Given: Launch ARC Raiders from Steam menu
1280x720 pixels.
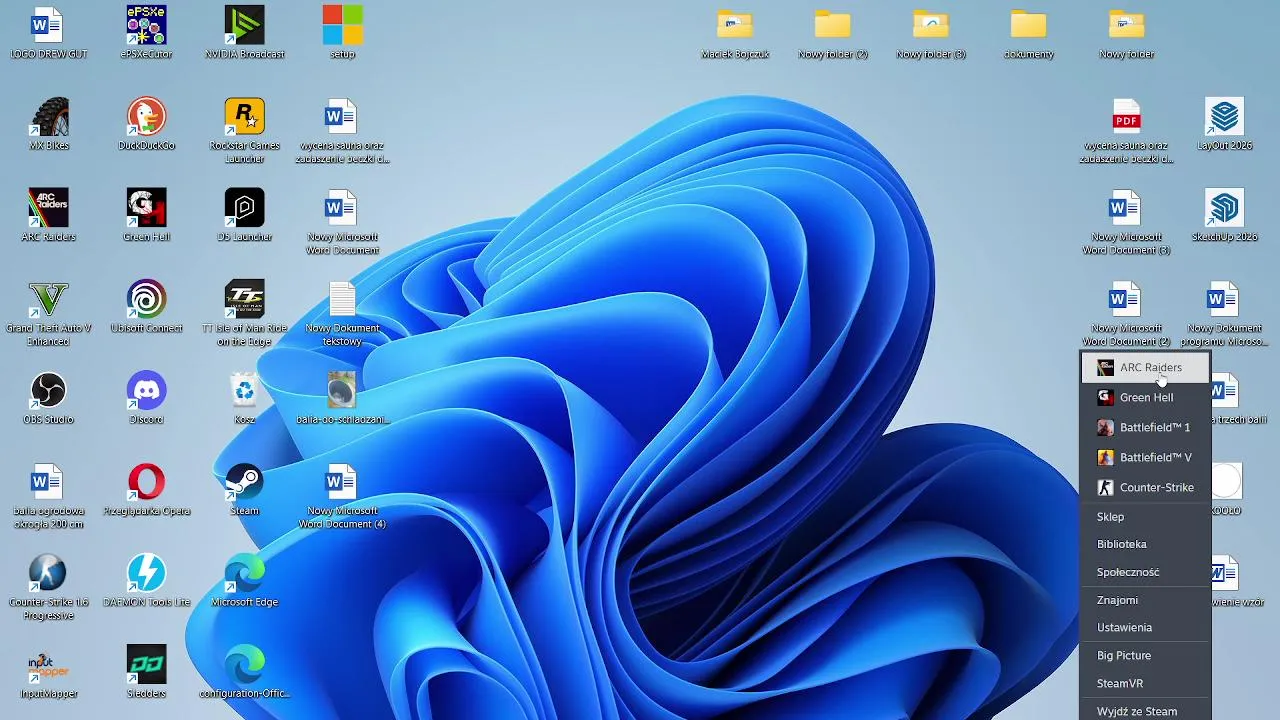Looking at the screenshot, I should [x=1146, y=367].
